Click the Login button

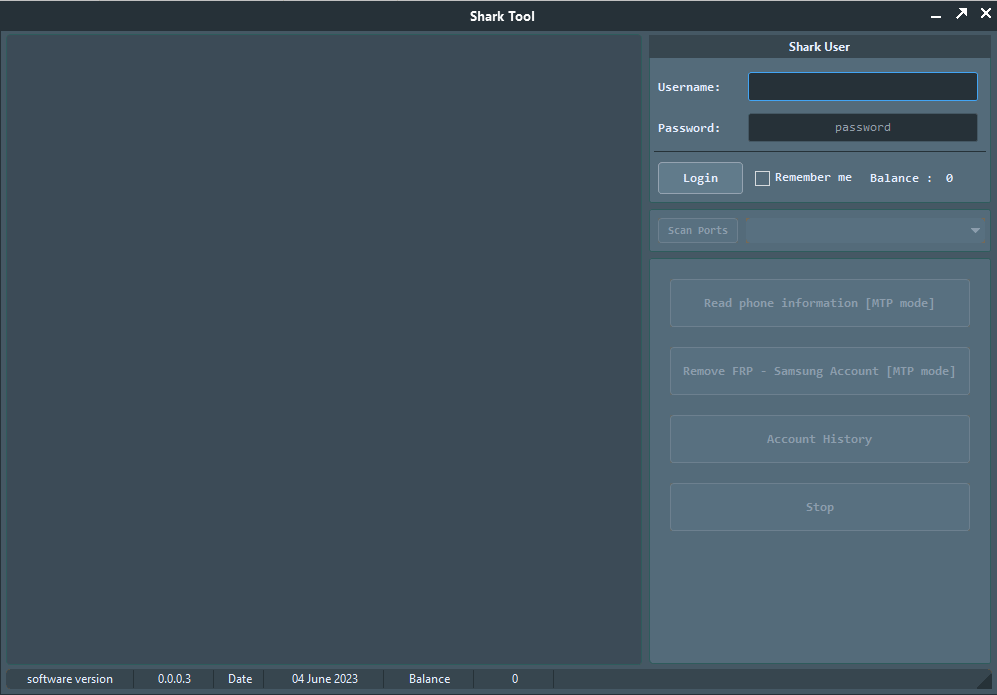point(699,177)
